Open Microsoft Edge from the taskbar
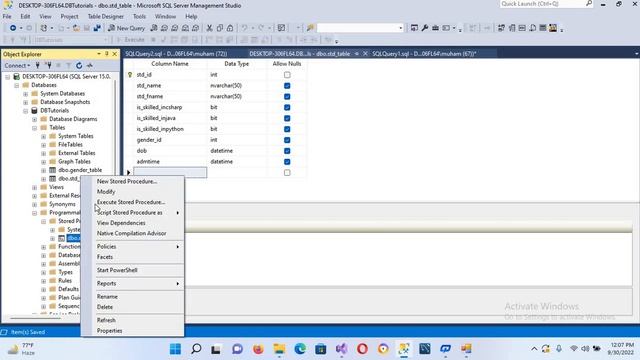Screen dimensions: 640x360 pos(300,349)
